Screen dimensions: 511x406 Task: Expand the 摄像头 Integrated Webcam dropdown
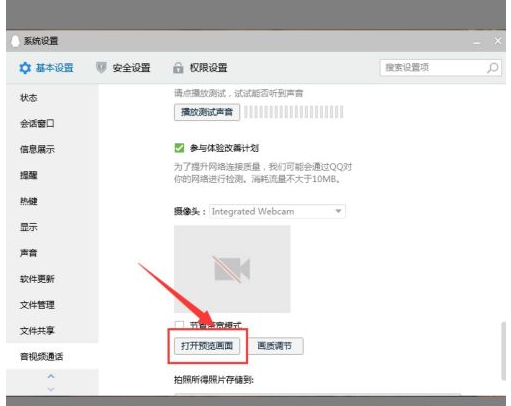point(277,211)
